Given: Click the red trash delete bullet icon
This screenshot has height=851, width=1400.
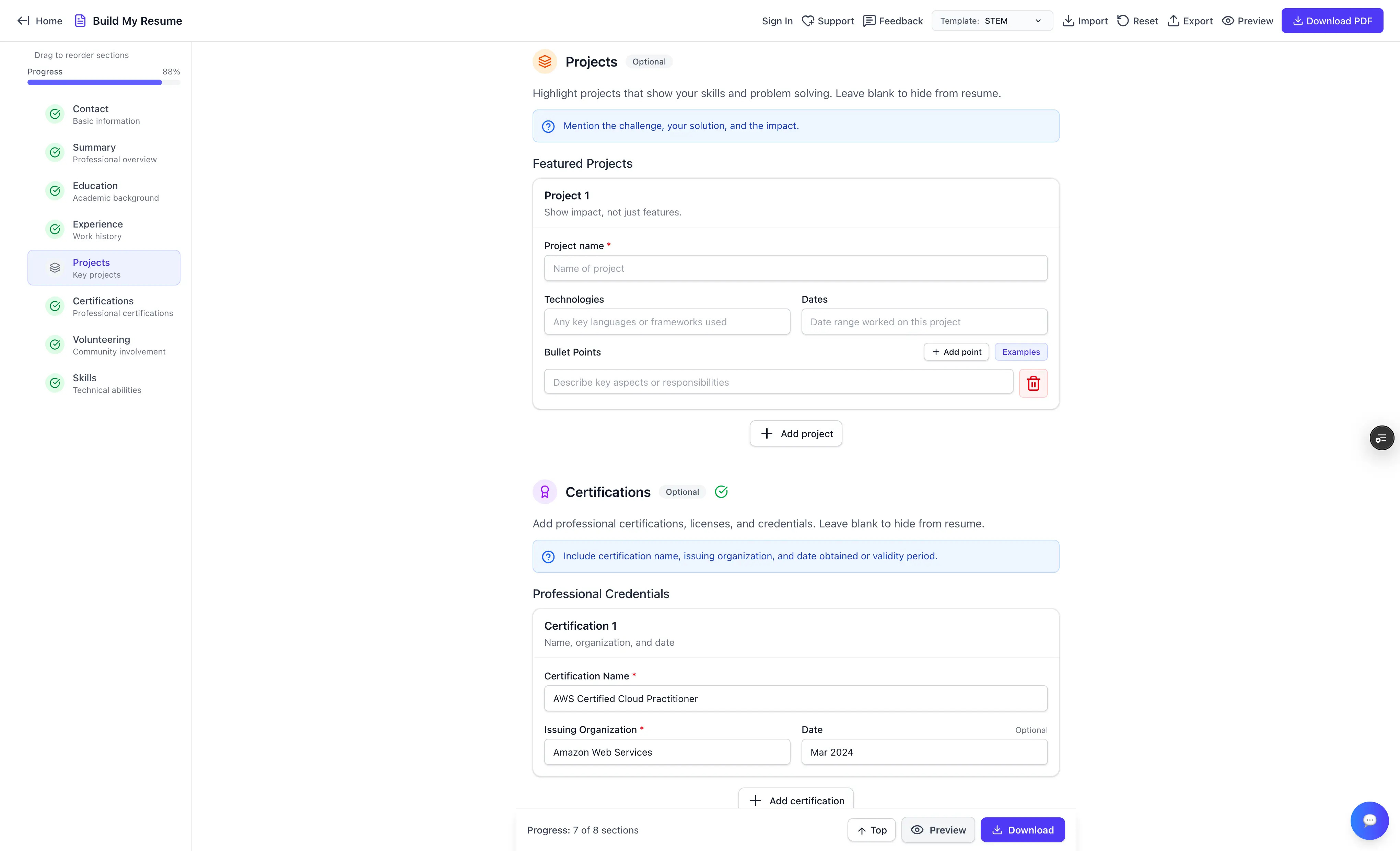Looking at the screenshot, I should (1033, 383).
